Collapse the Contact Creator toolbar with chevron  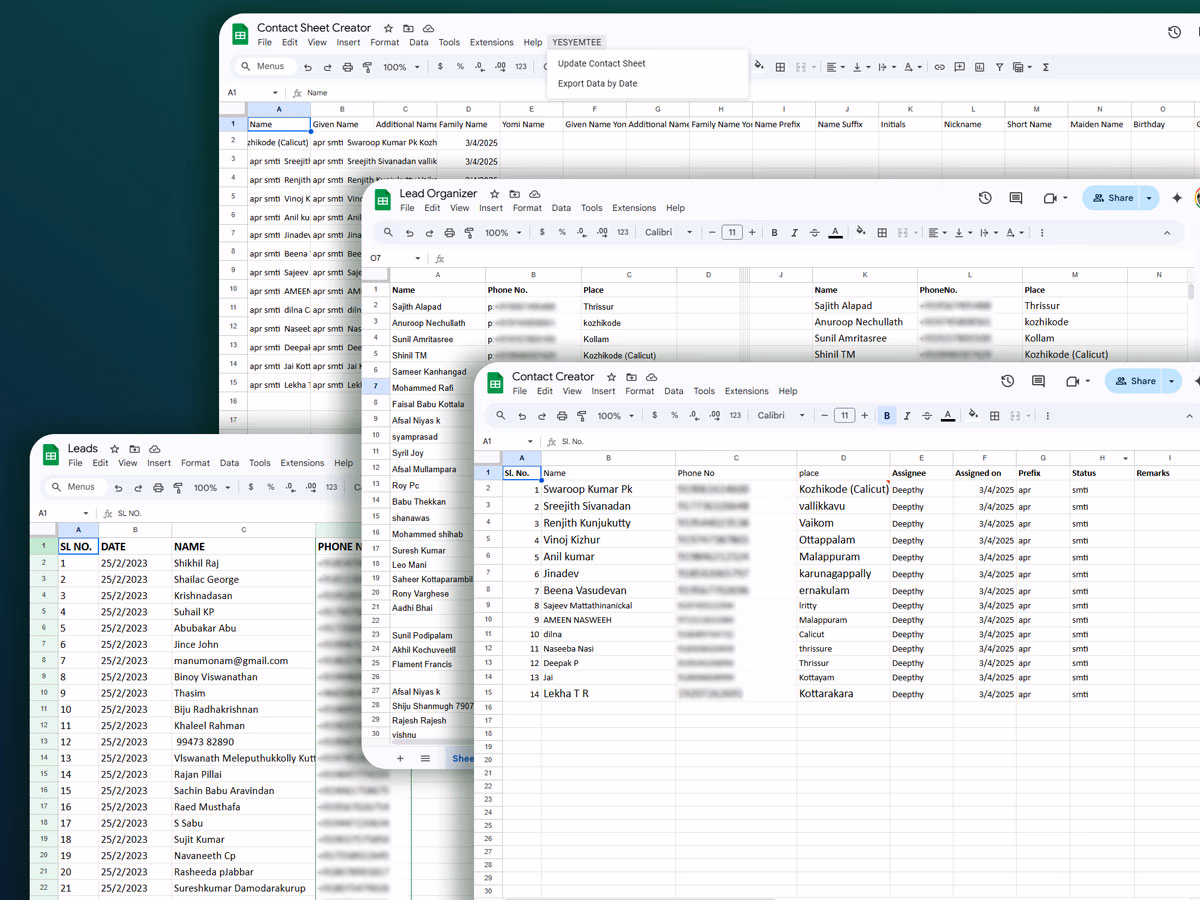pos(1189,415)
